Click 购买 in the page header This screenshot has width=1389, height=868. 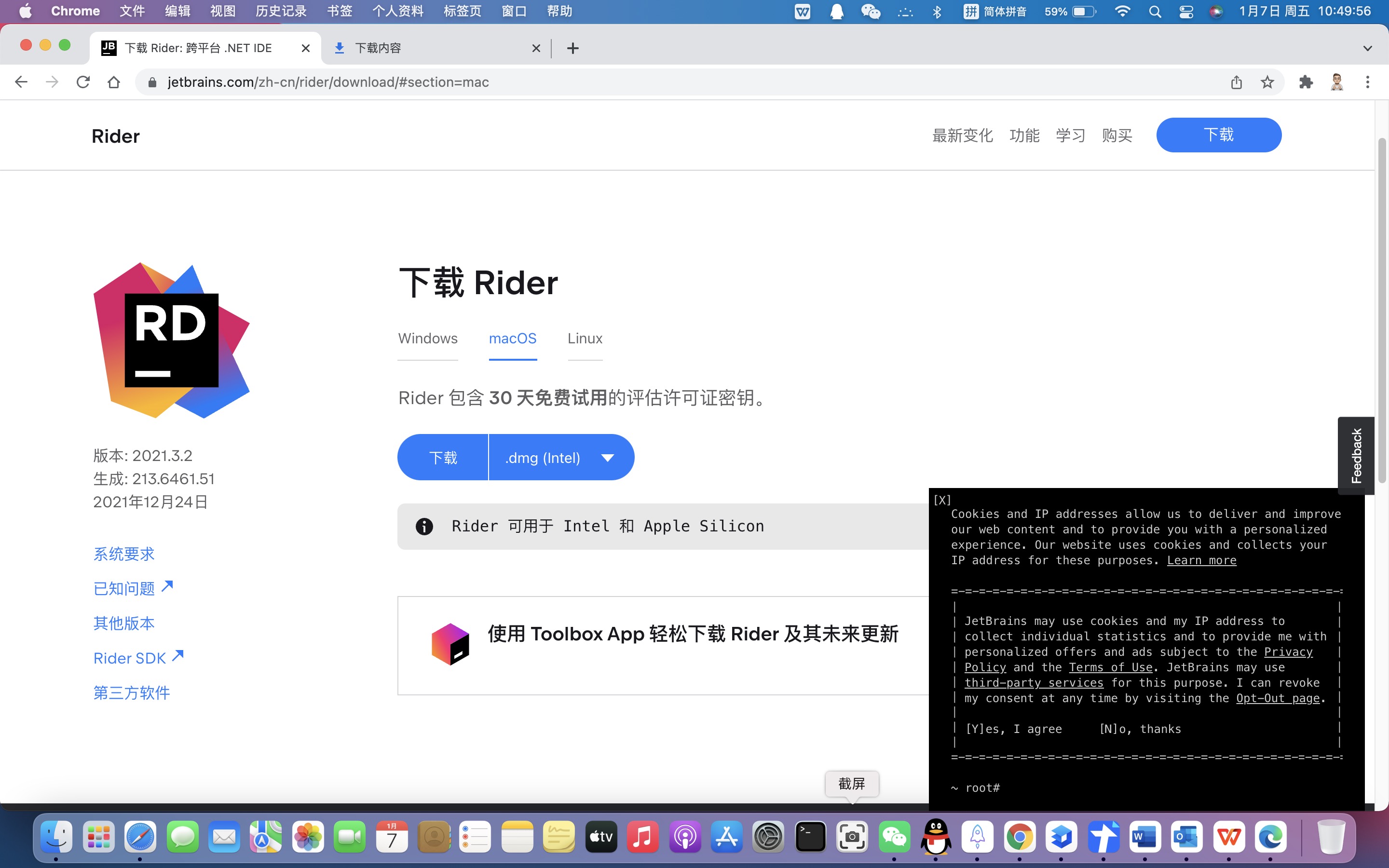[x=1117, y=136]
